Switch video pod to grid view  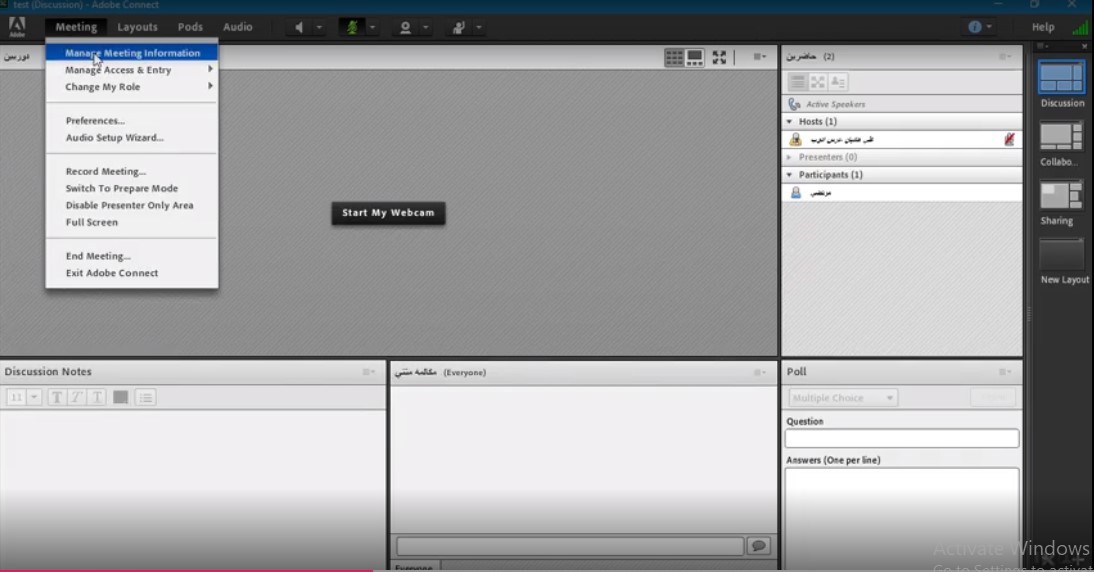[674, 57]
